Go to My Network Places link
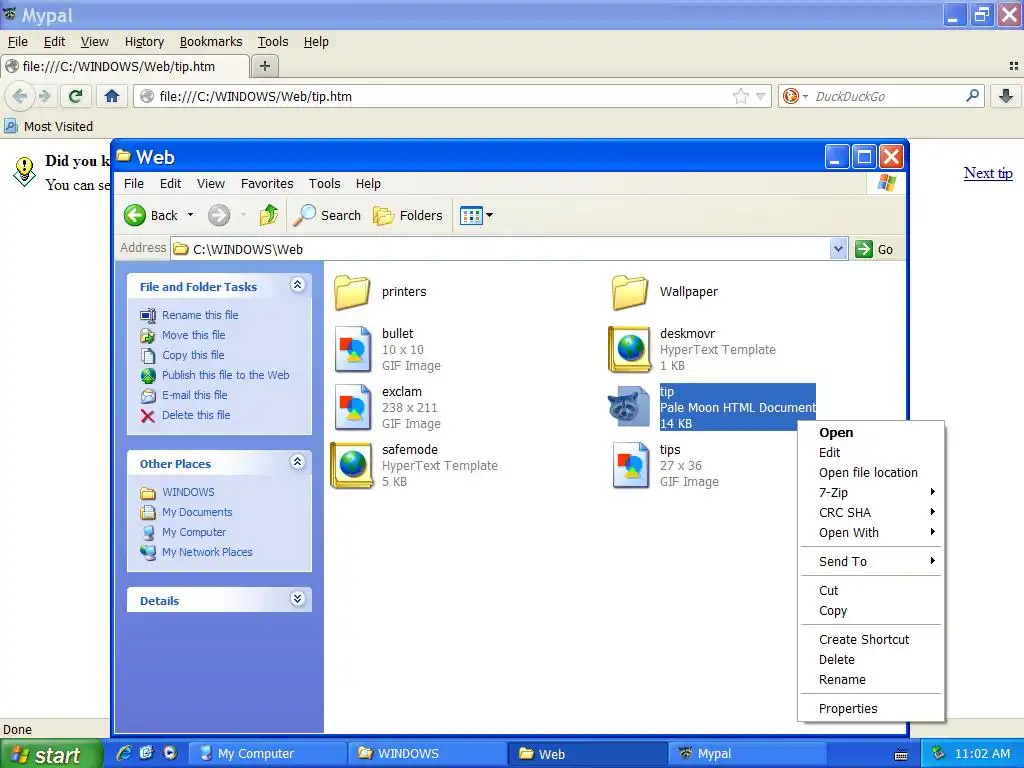Image resolution: width=1024 pixels, height=768 pixels. pos(207,552)
